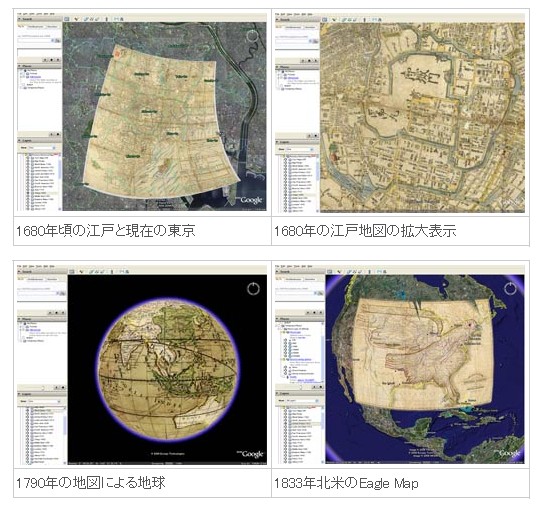Click the Layers list scrollbar in the Edo-and-Tokyo screenshot
543x505 pixels.
pos(60,181)
